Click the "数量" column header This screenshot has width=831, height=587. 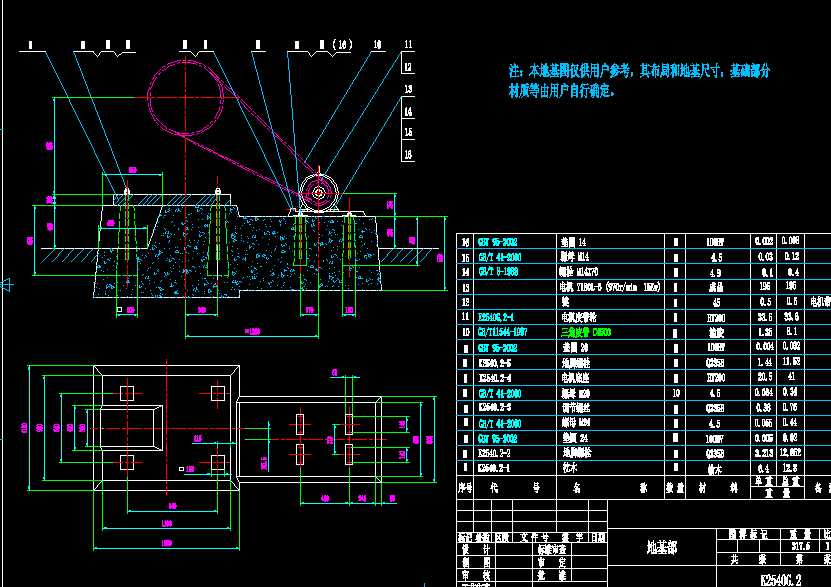coord(675,487)
